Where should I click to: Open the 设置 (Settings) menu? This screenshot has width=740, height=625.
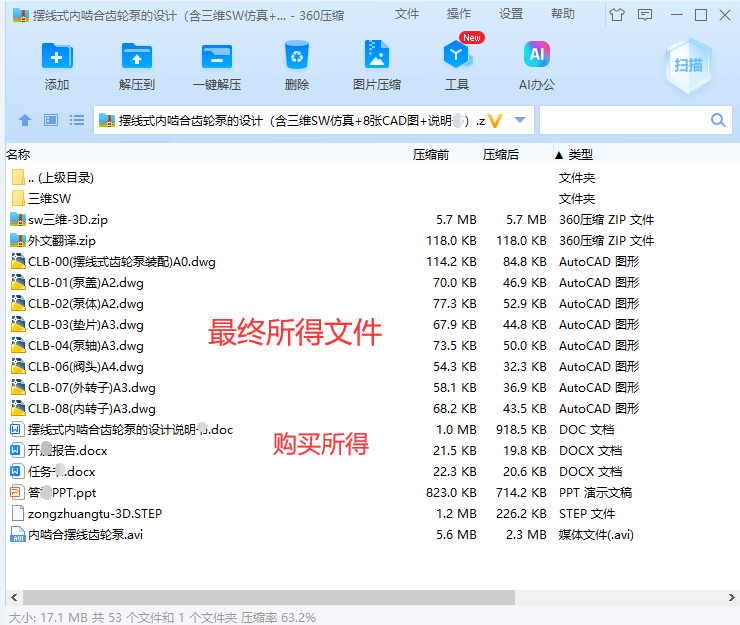[x=511, y=14]
